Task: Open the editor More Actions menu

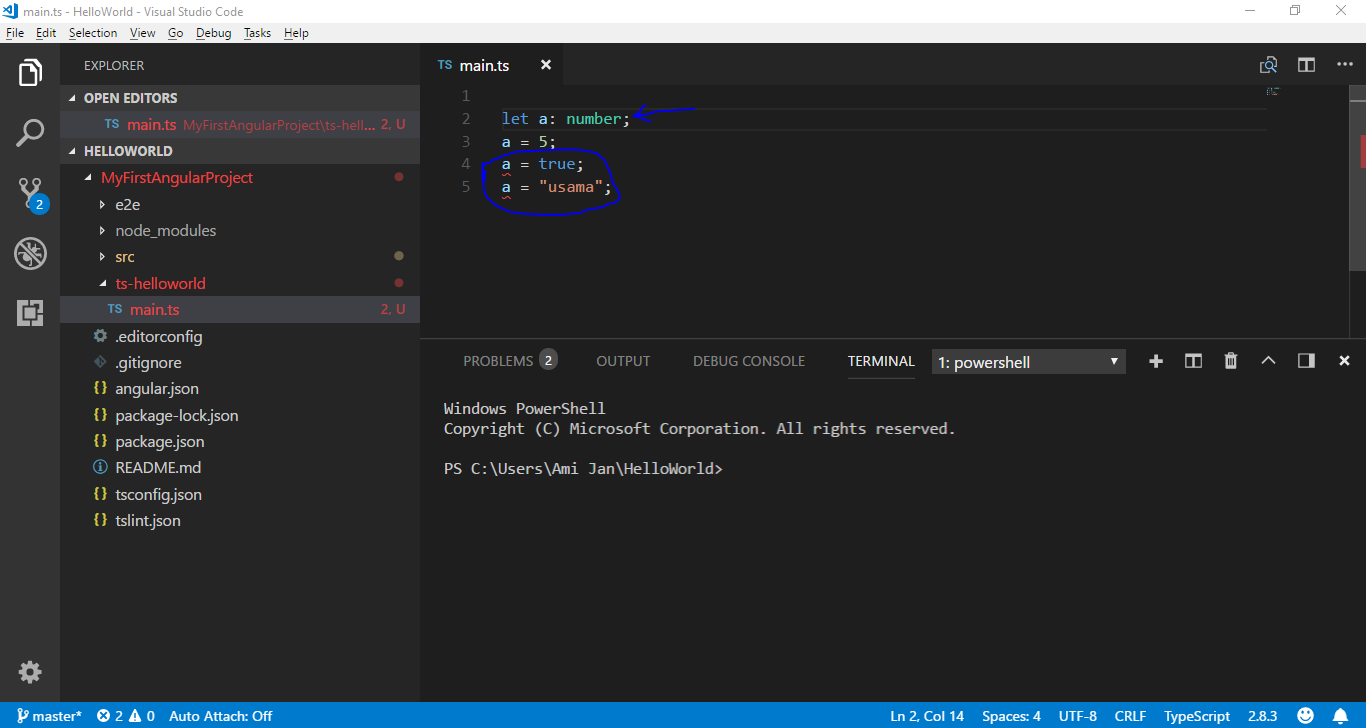Action: [x=1344, y=65]
